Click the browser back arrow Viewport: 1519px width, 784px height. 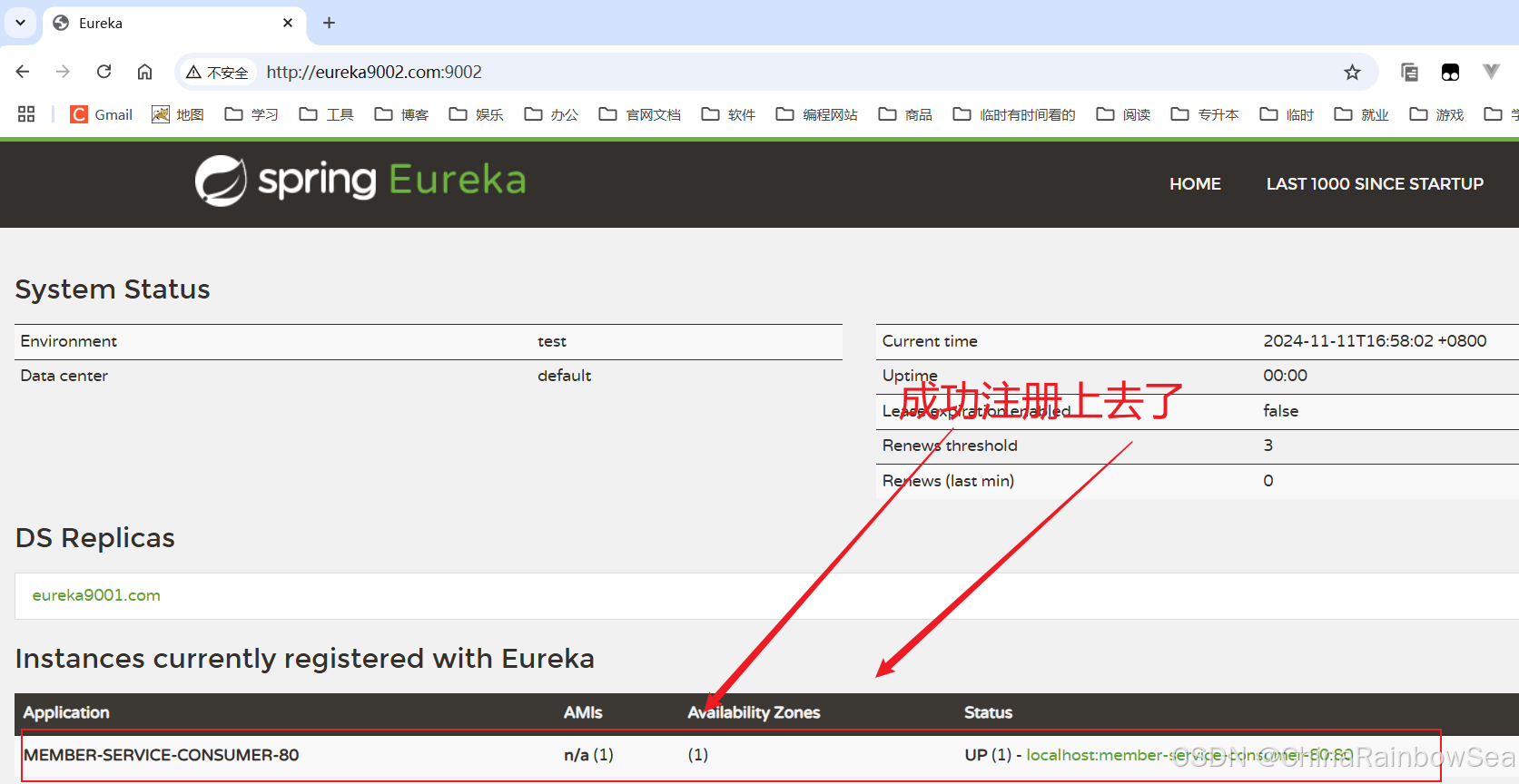tap(23, 72)
